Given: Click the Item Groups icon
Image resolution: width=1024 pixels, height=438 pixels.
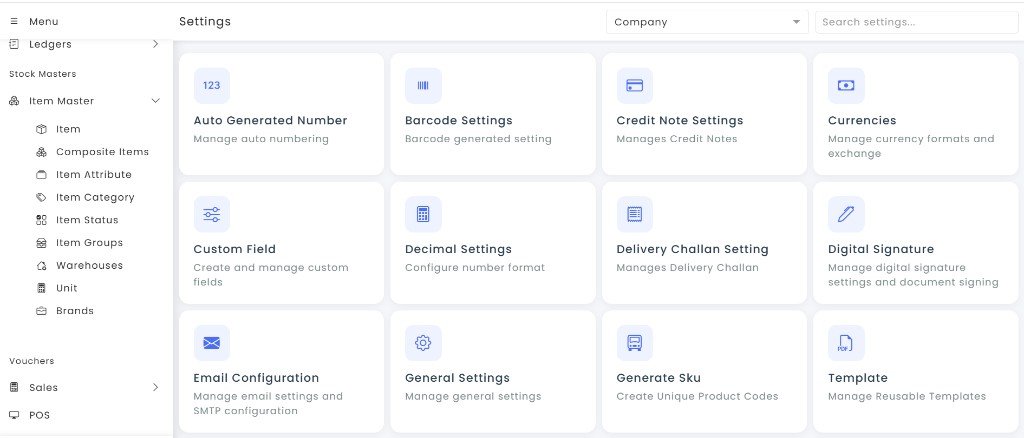Looking at the screenshot, I should point(41,243).
